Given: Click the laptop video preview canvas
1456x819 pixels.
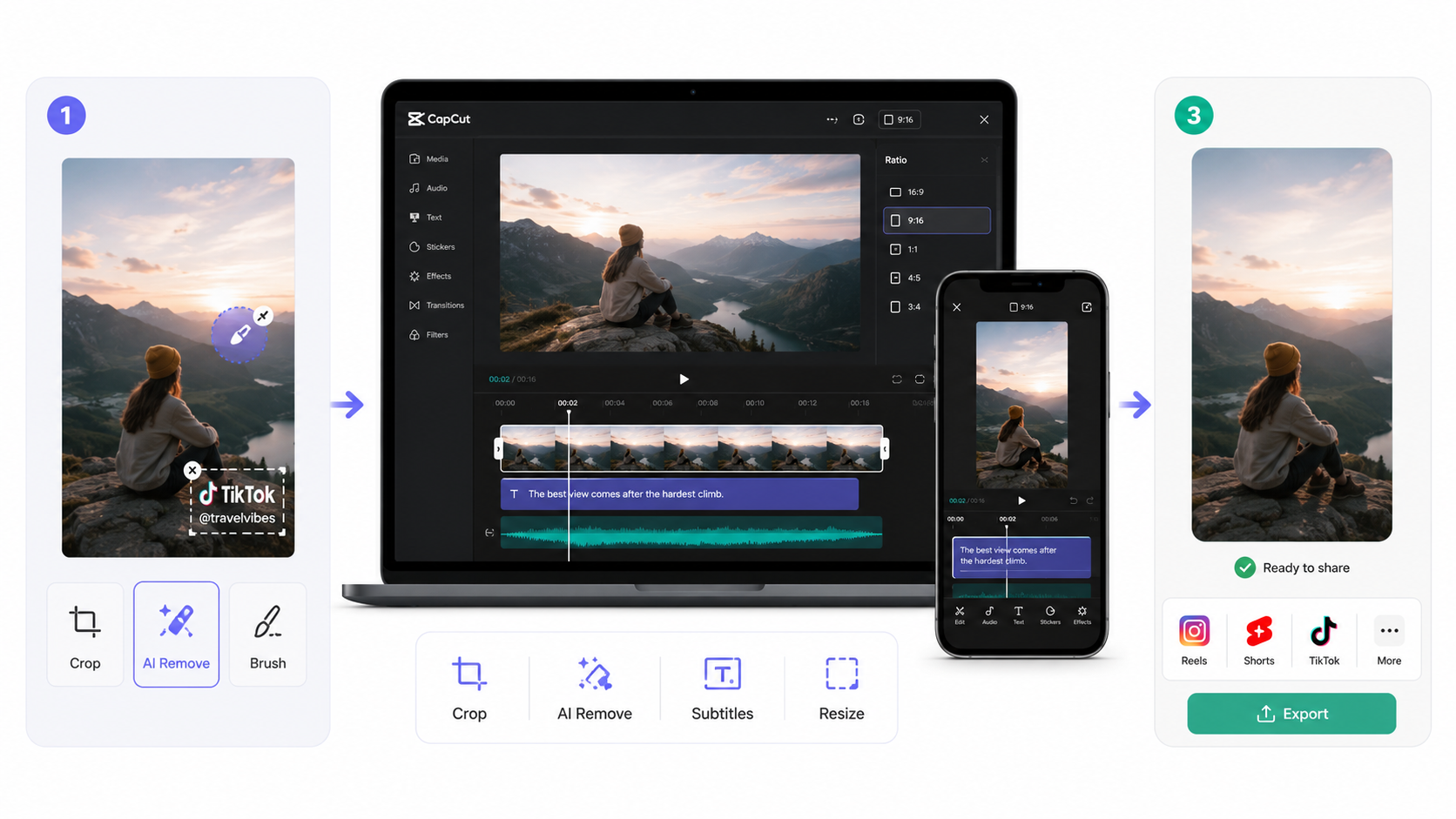Looking at the screenshot, I should pyautogui.click(x=680, y=252).
